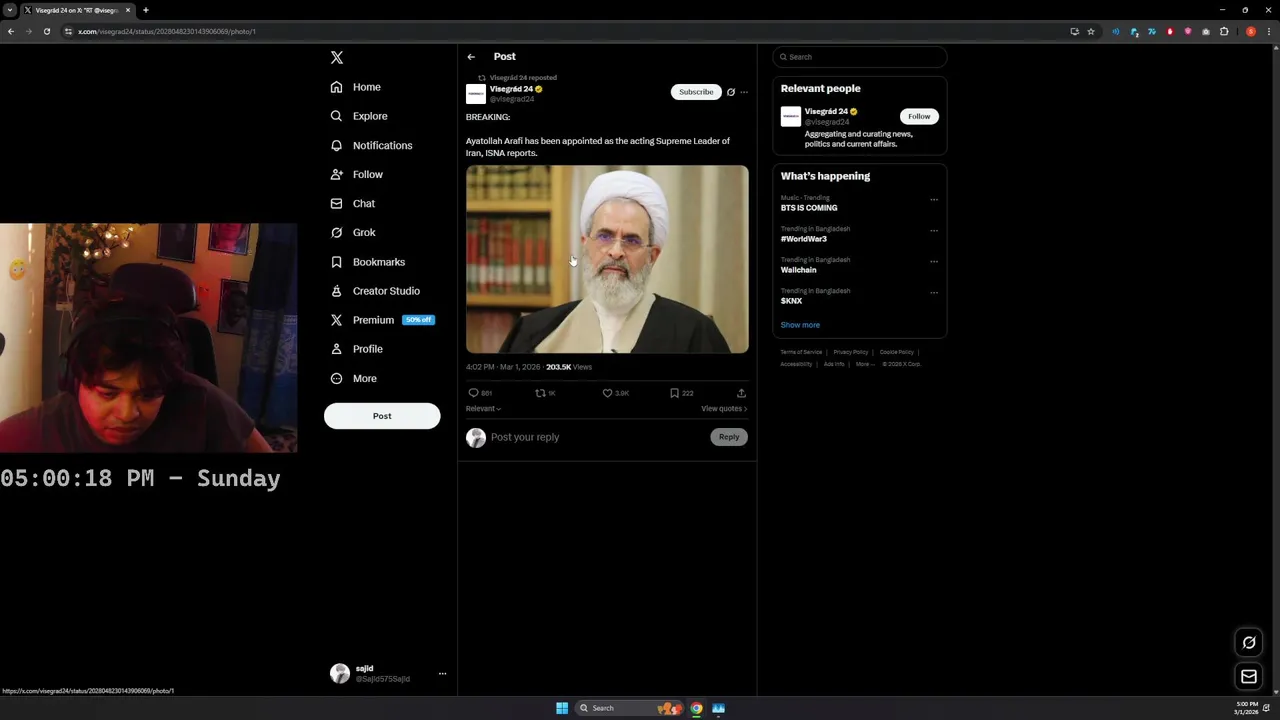Click the reply comment icon with 801
This screenshot has height=720, width=1280.
point(480,393)
